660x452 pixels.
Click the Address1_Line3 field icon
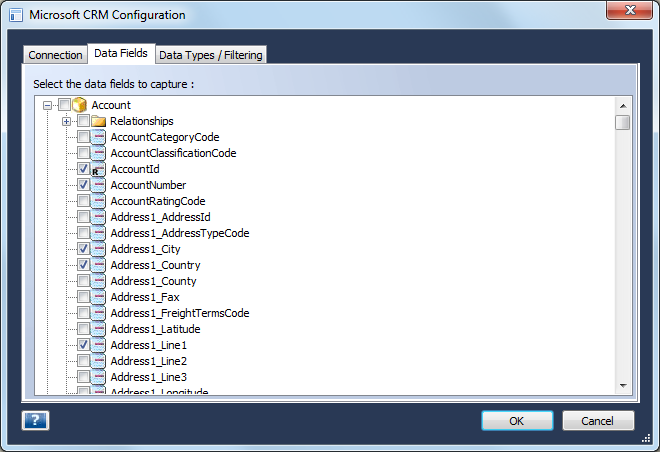pyautogui.click(x=98, y=377)
